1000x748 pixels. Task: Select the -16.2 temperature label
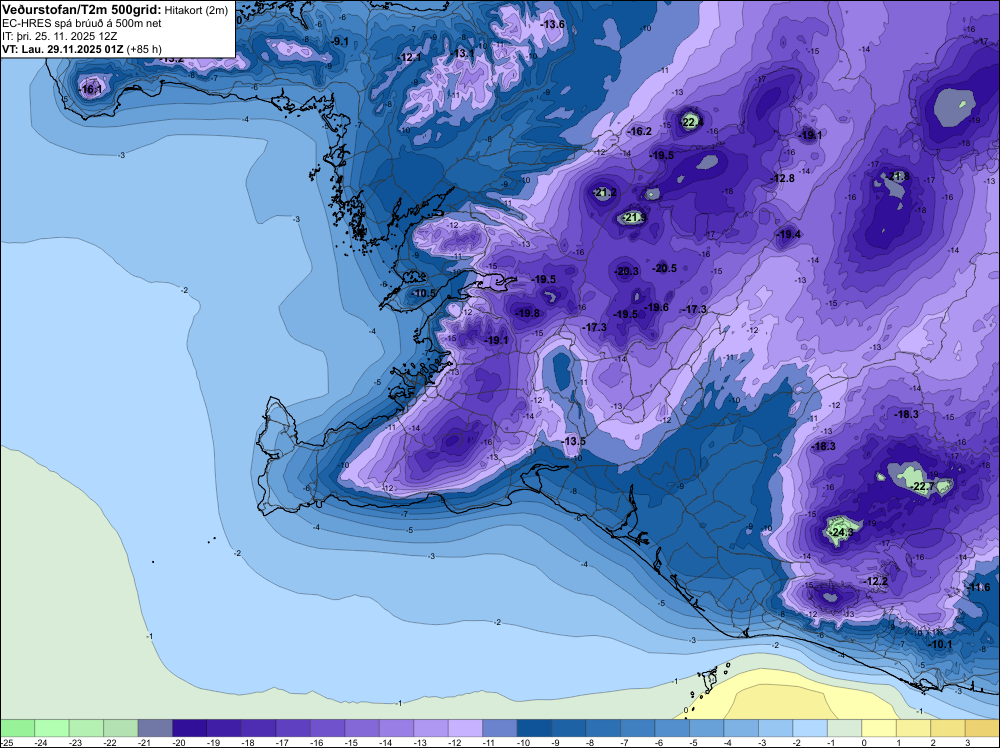640,131
